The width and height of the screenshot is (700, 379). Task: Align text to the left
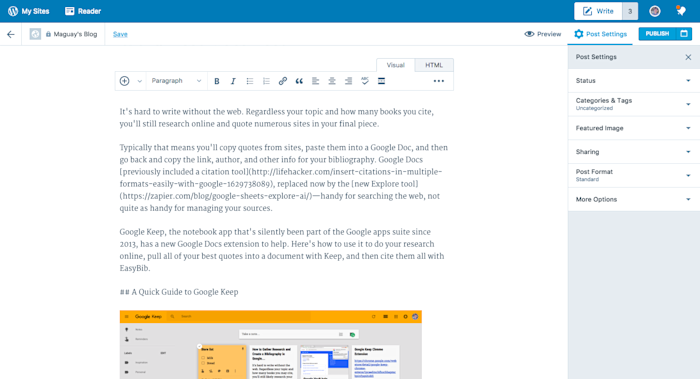pos(316,81)
